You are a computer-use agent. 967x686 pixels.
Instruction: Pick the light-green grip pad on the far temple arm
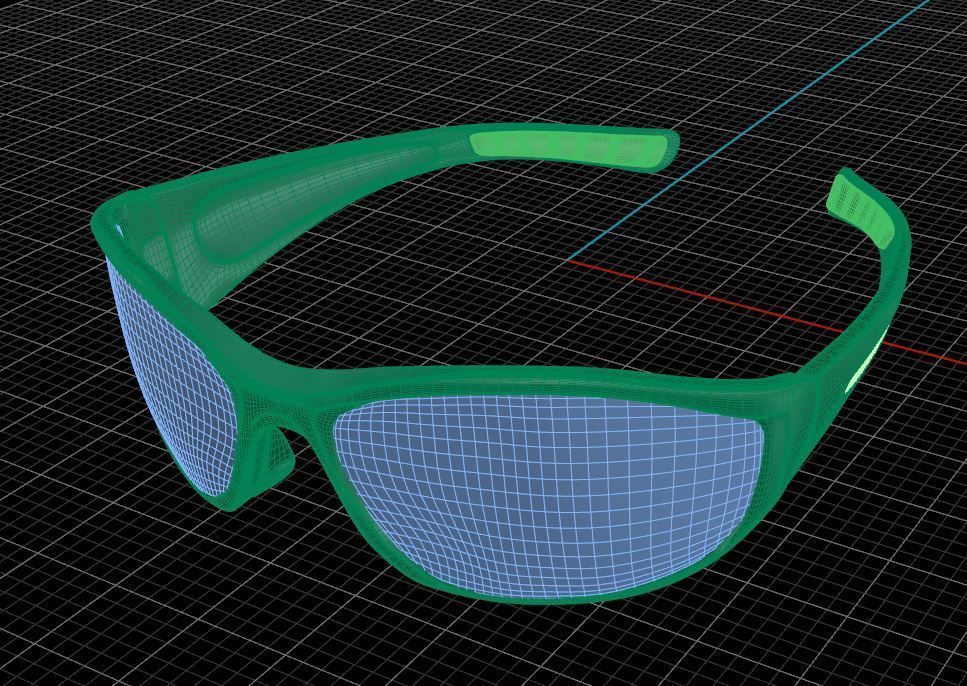[x=569, y=147]
